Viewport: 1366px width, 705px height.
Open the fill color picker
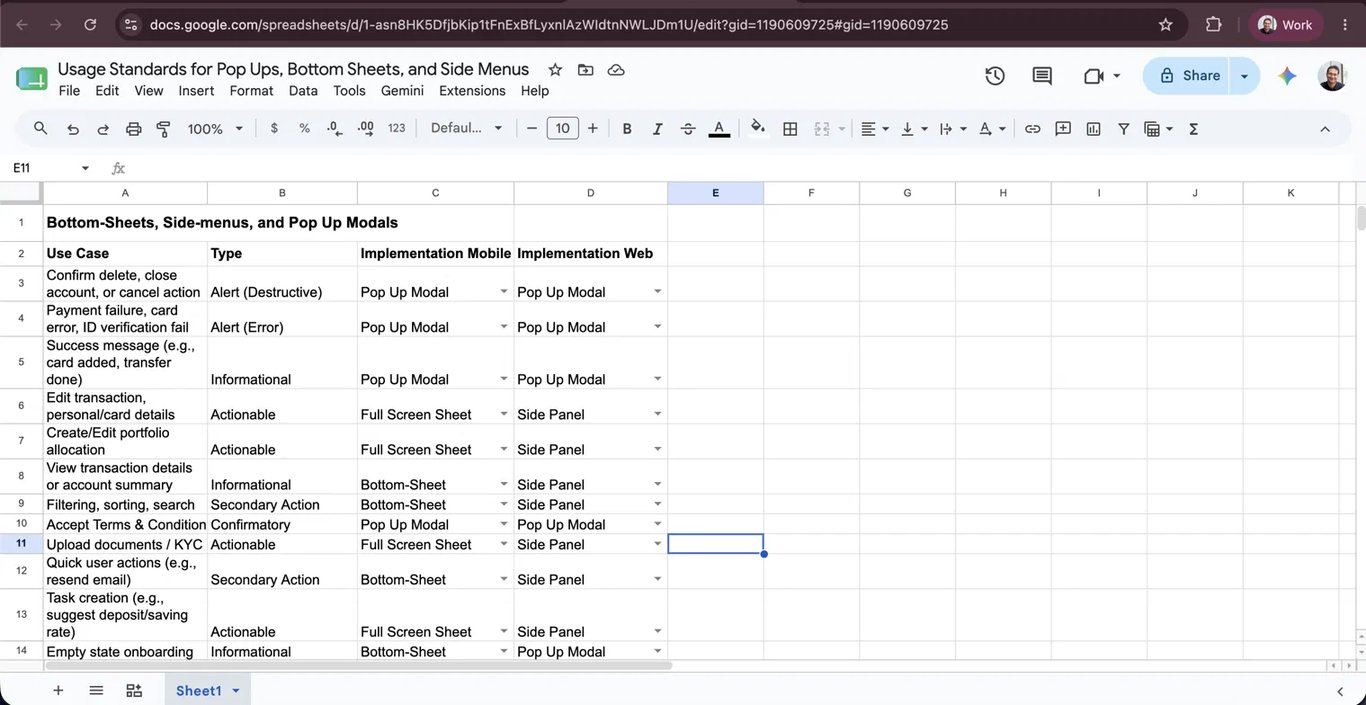point(758,128)
